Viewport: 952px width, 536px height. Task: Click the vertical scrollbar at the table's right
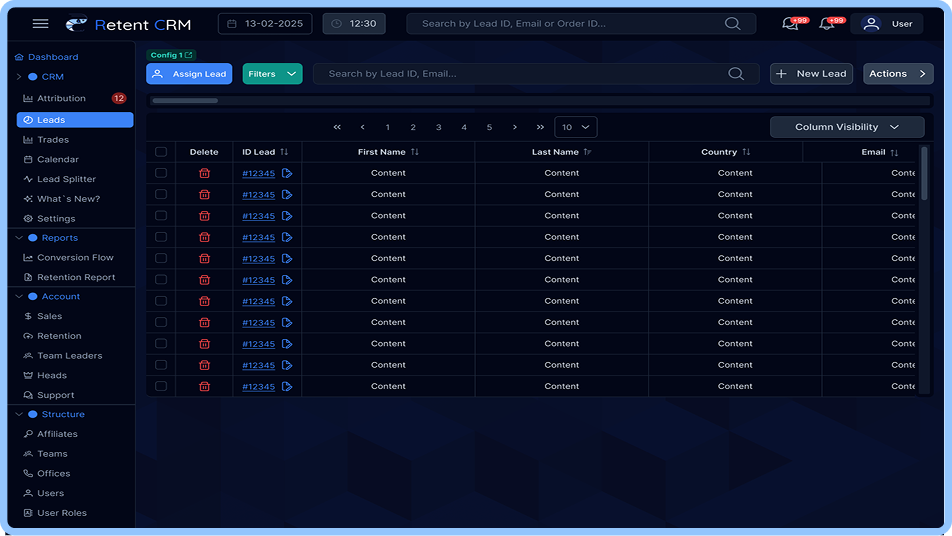click(x=924, y=173)
